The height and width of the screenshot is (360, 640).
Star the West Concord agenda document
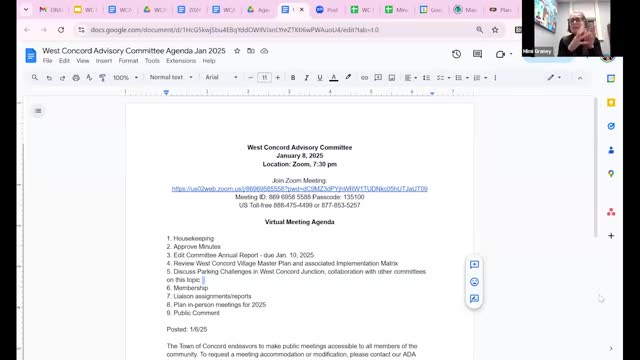click(237, 51)
